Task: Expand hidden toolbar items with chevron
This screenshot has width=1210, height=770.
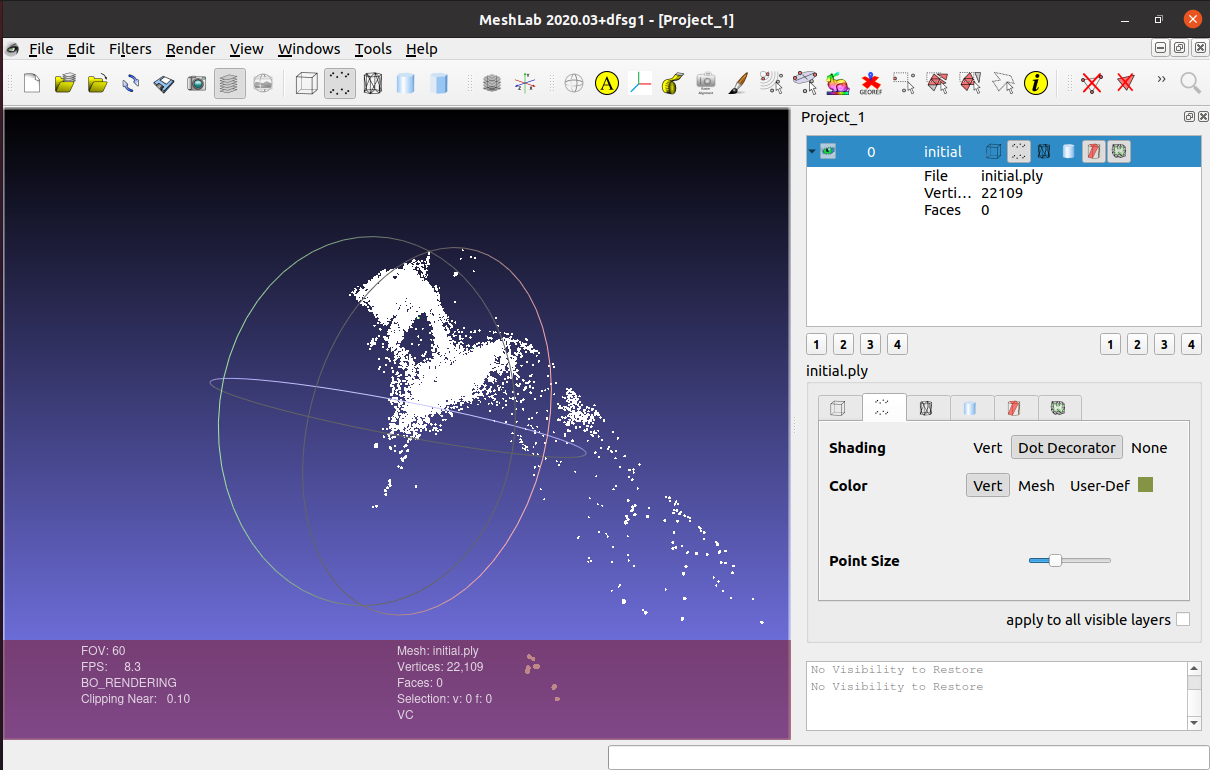Action: tap(1161, 80)
